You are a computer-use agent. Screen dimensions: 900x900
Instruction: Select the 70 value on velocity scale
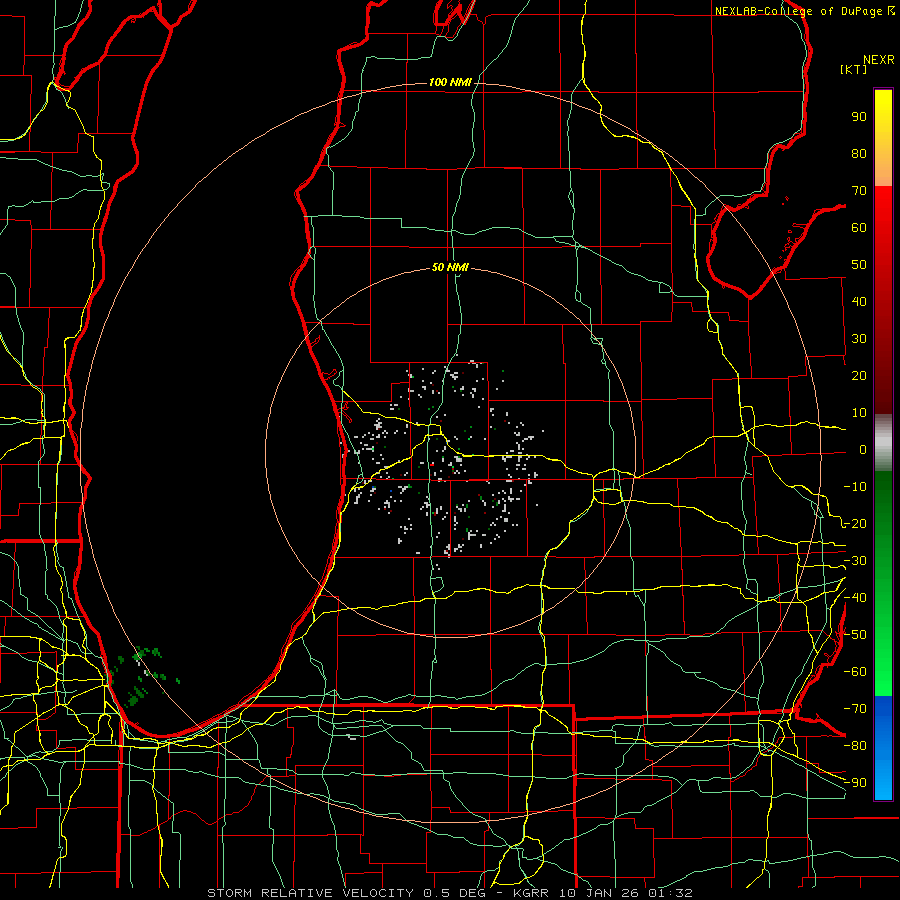click(x=859, y=191)
